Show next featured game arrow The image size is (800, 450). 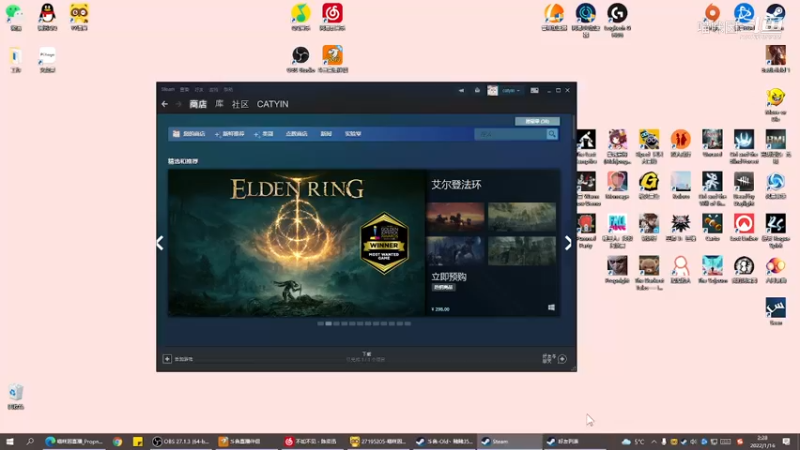pyautogui.click(x=568, y=243)
